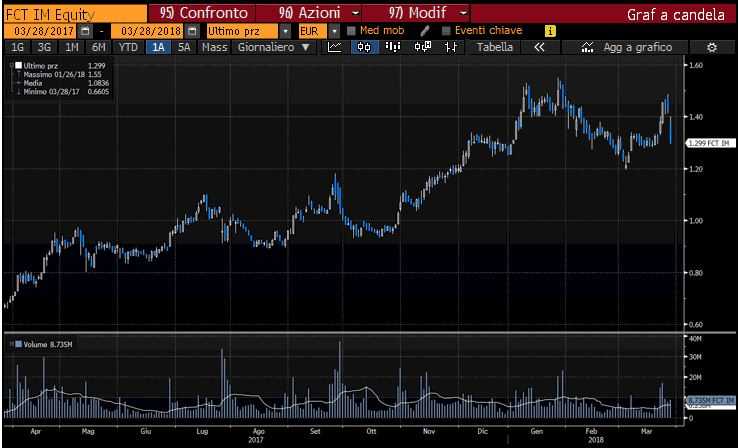Expand the EUR currency dropdown
Screen dimensions: 740x448
click(334, 31)
